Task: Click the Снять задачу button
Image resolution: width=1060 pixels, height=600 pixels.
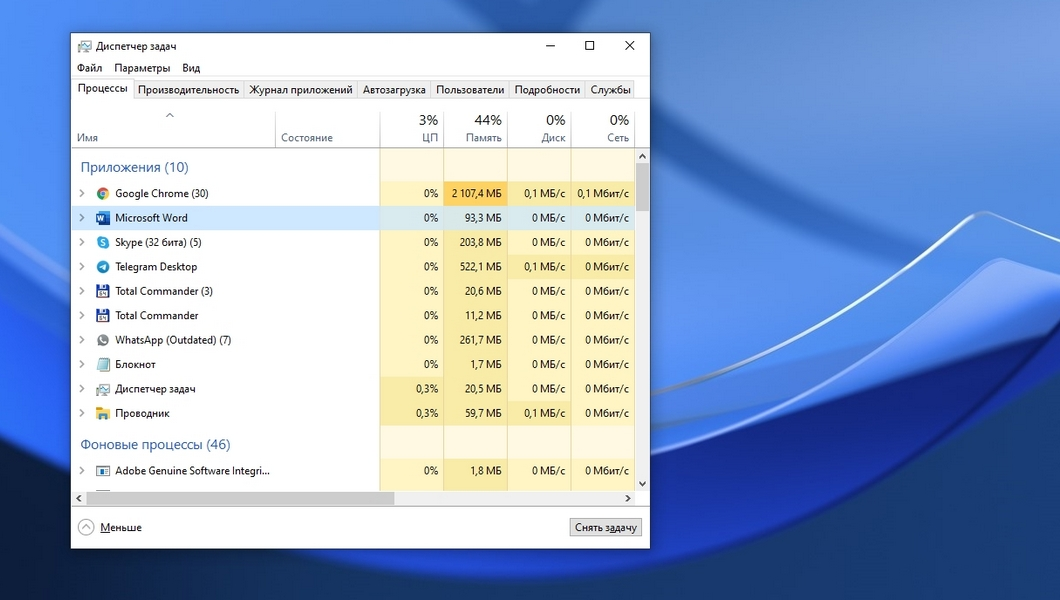Action: pos(606,528)
